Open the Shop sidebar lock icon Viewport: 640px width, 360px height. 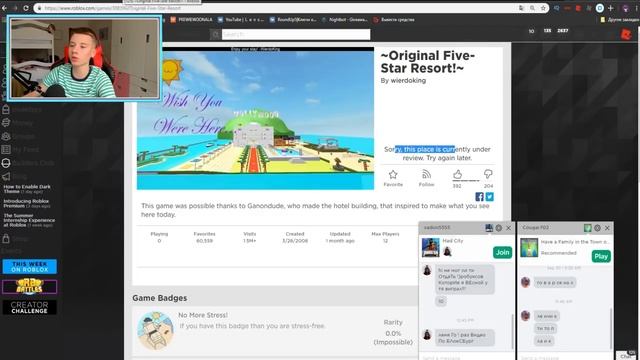[6, 238]
